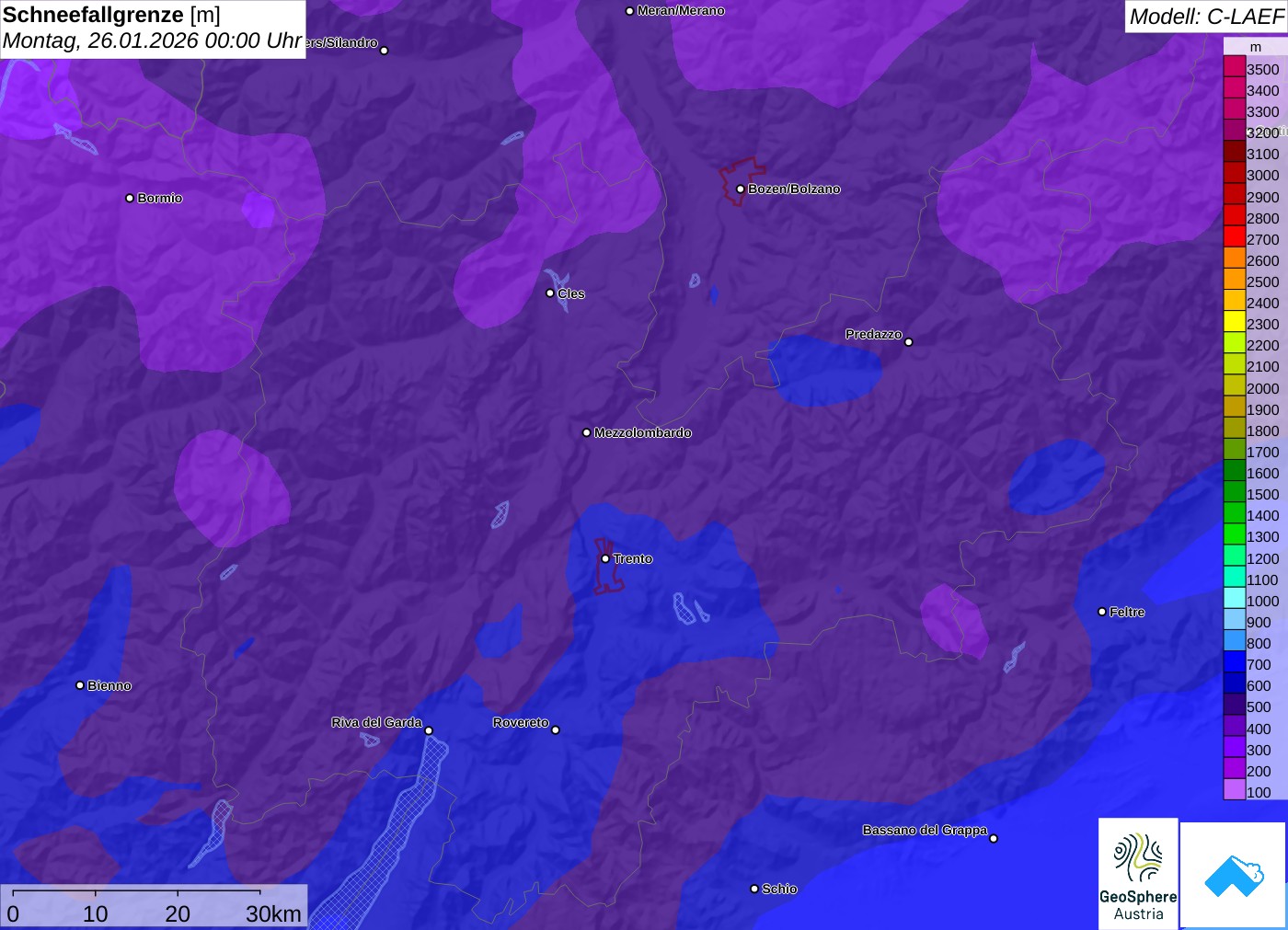Click the Meran/Merano marker dot
Viewport: 1288px width, 930px height.
(629, 11)
